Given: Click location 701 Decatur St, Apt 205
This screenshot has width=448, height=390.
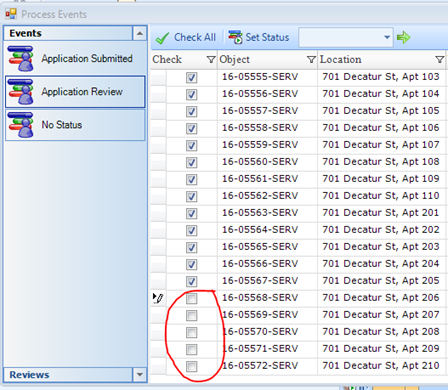Looking at the screenshot, I should coord(381,281).
